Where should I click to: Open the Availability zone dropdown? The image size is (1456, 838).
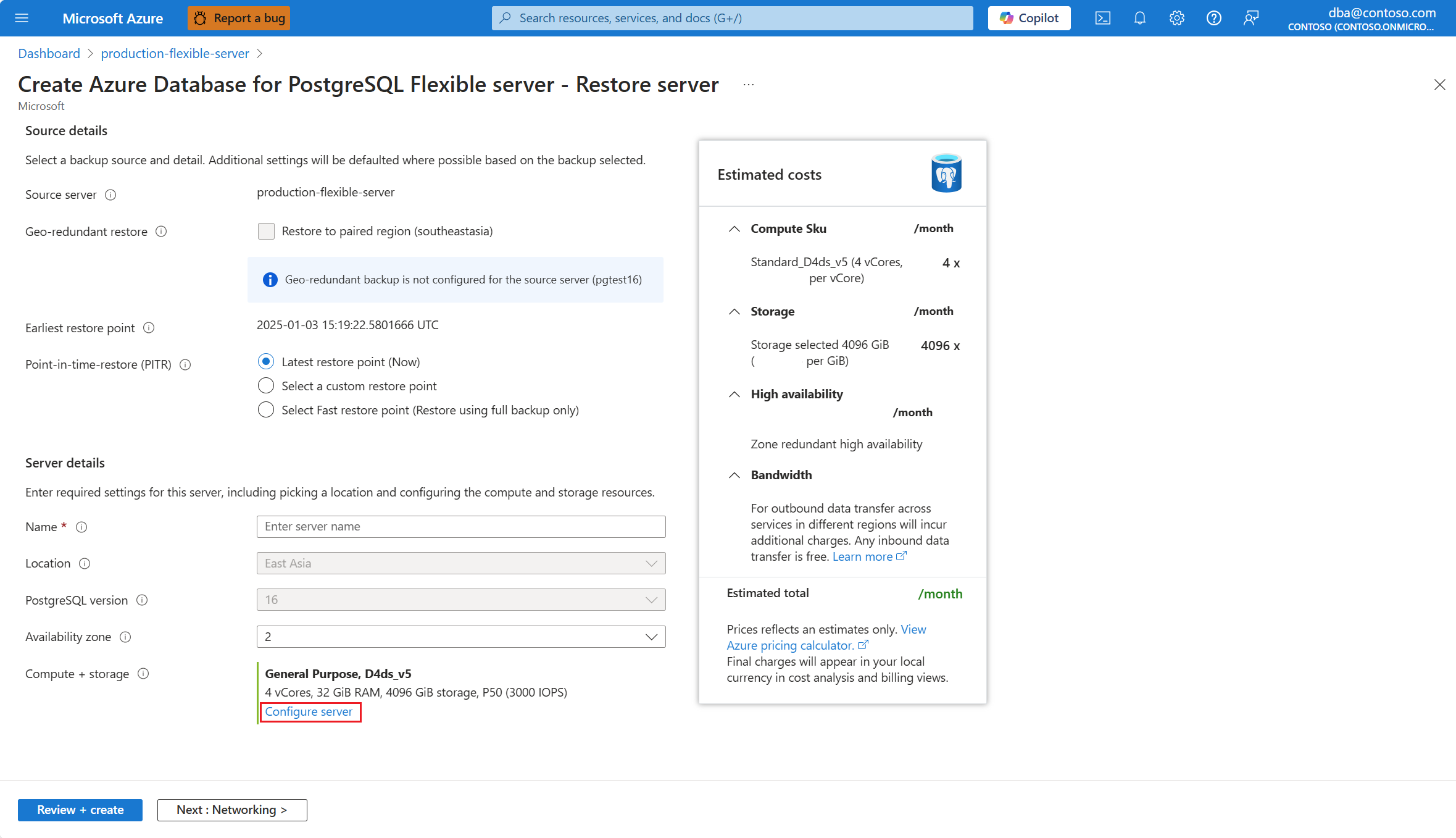(461, 637)
